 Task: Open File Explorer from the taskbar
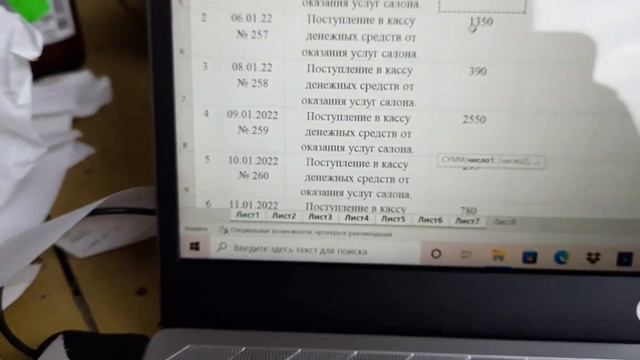498,256
